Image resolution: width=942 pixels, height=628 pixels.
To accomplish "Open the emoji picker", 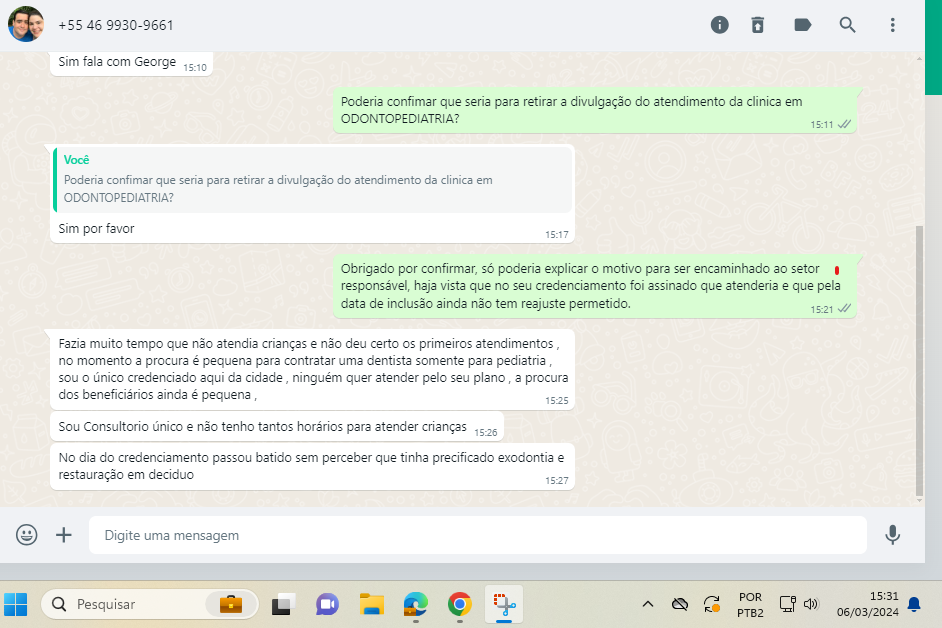I will (x=27, y=535).
